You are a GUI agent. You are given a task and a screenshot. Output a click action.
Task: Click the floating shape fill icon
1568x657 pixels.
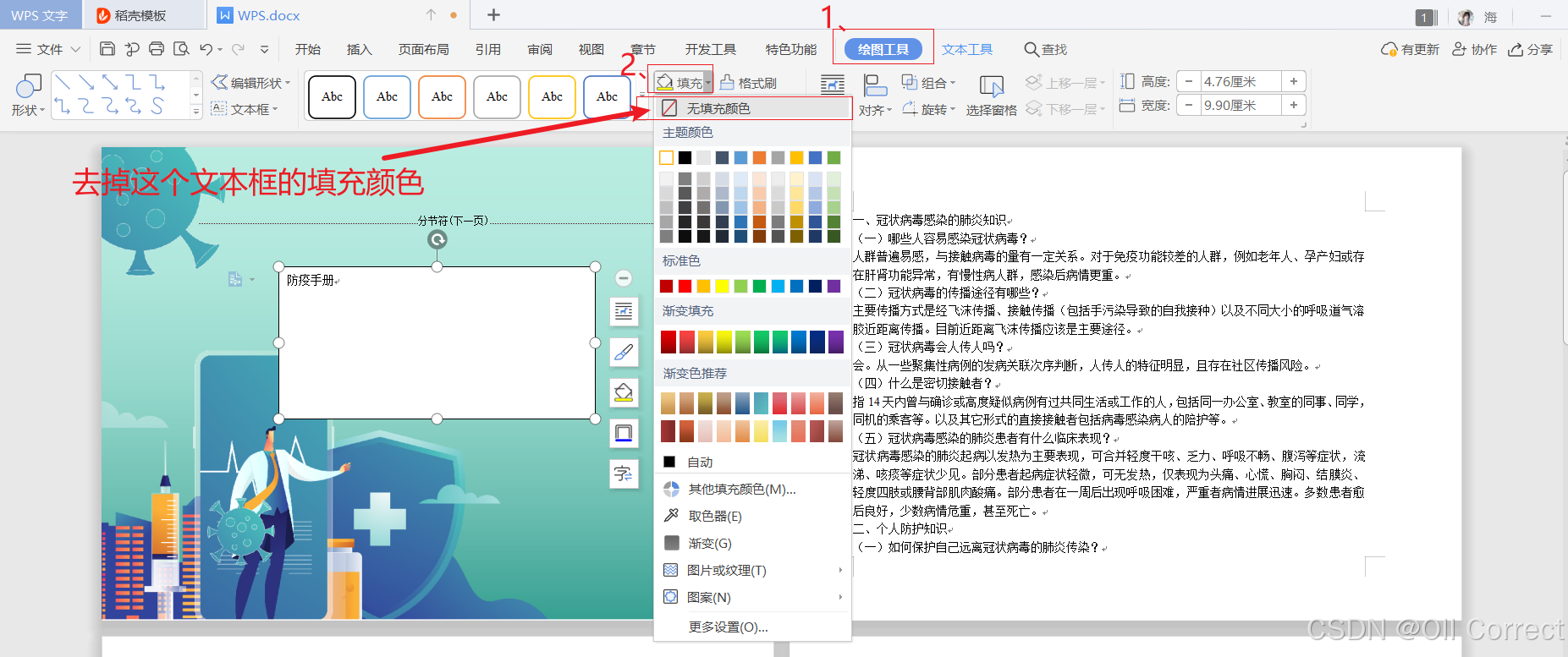coord(624,392)
